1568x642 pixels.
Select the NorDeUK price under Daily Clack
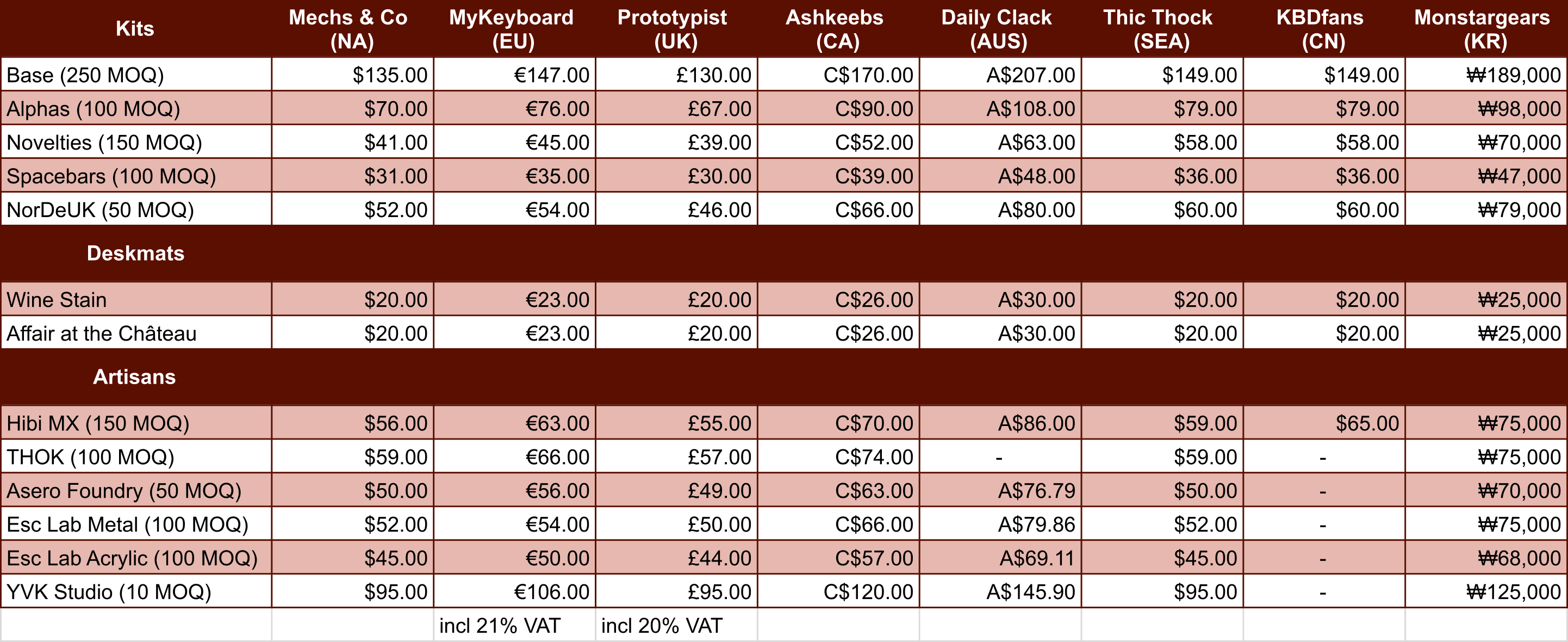(x=1036, y=209)
